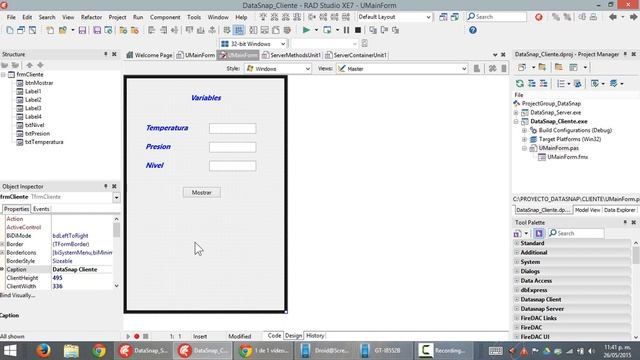
Task: Click the Move Down arrow in Structure panel
Action: pos(40,65)
